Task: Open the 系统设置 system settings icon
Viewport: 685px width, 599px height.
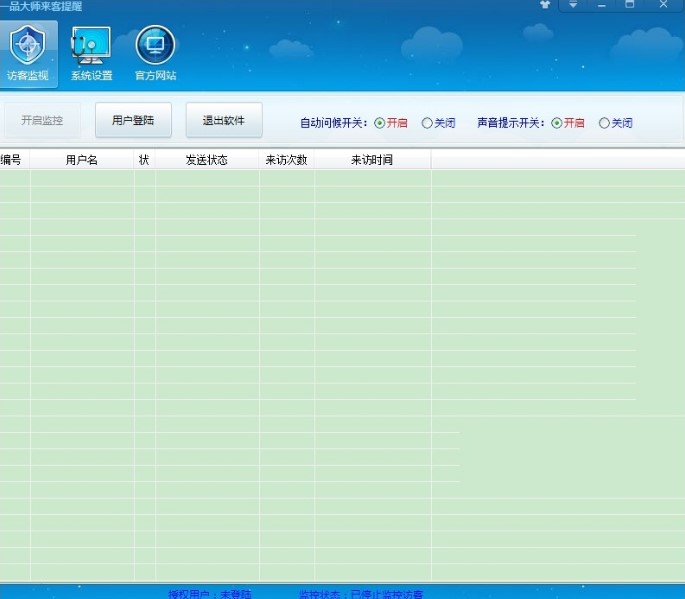Action: [91, 54]
